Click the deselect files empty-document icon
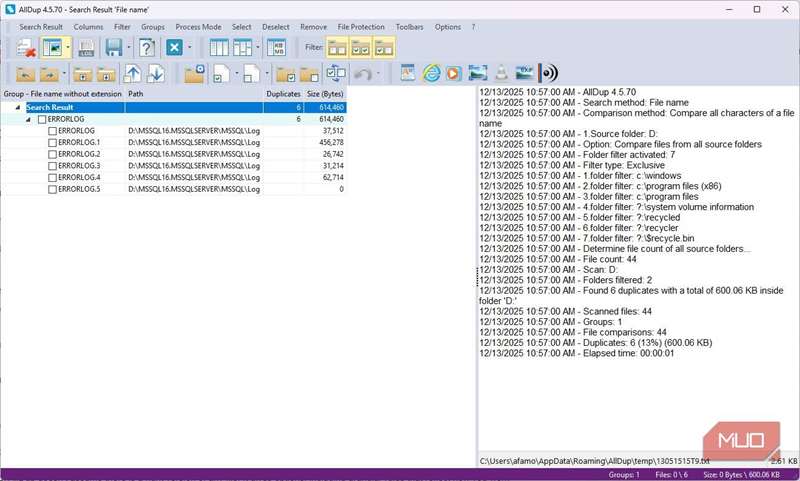The image size is (800, 481). pyautogui.click(x=251, y=74)
